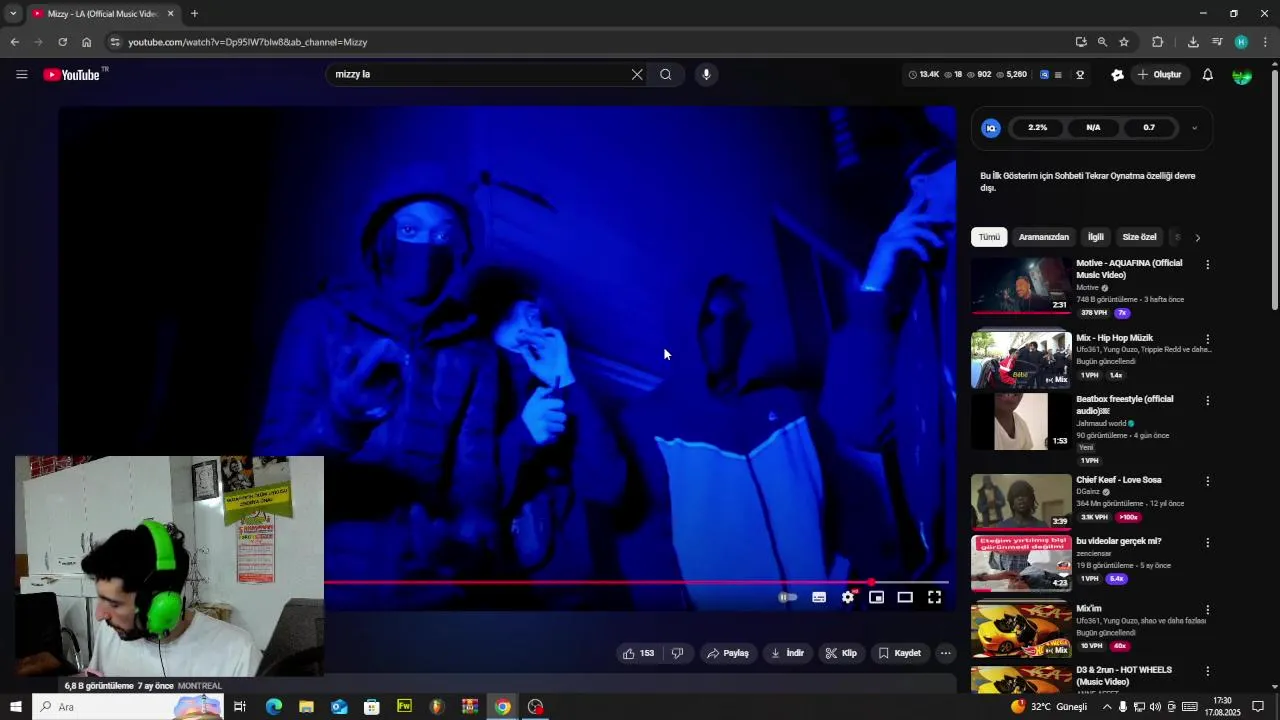1280x720 pixels.
Task: Toggle autoplay switch in the player
Action: pyautogui.click(x=789, y=597)
